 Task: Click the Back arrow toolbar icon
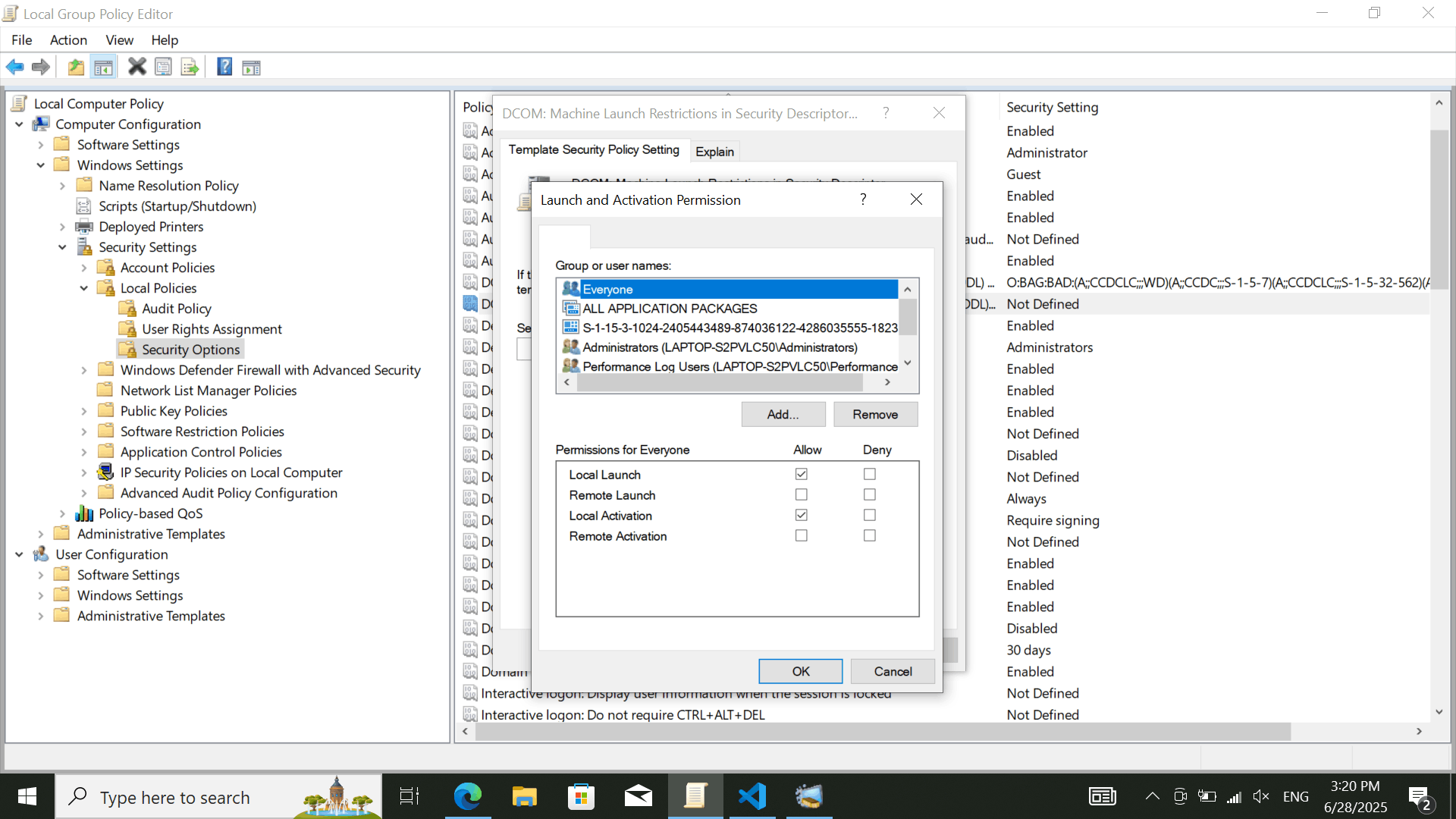(x=15, y=67)
